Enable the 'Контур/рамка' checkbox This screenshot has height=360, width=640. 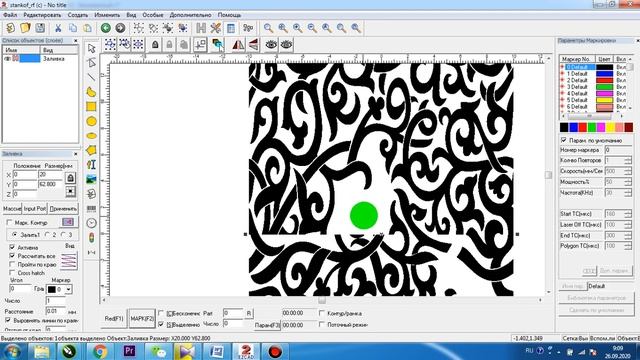pos(322,313)
